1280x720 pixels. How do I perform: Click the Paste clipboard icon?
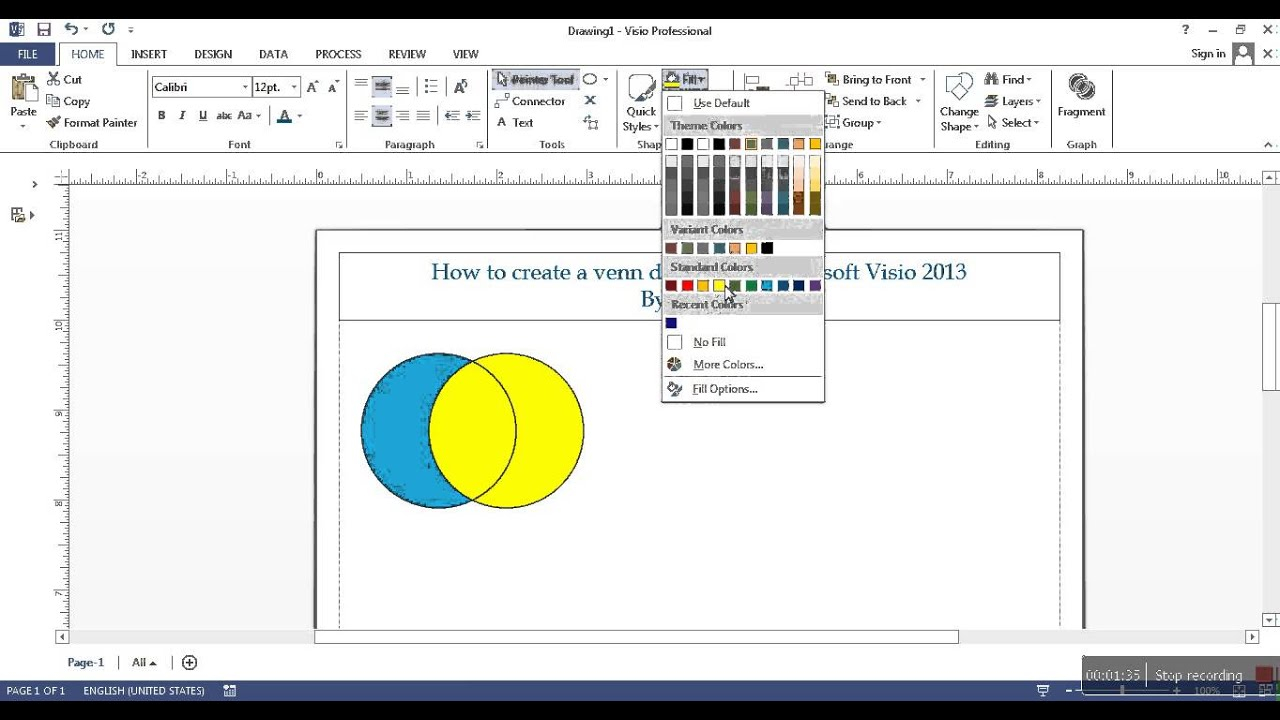click(x=23, y=88)
